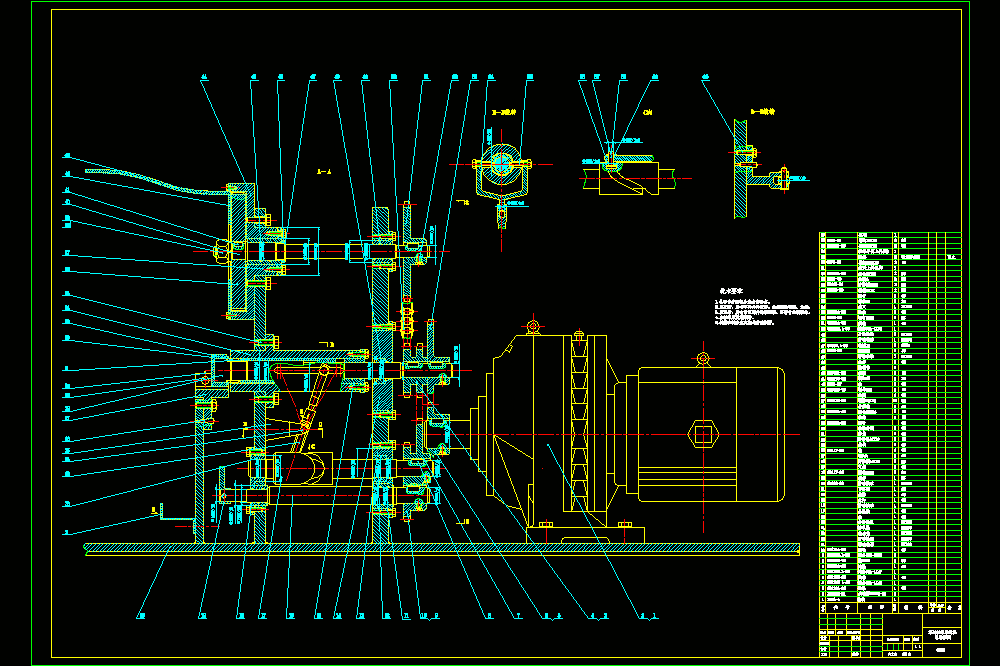Select the tall hatched vertical support plate
Viewport: 1000px width, 666px height.
381,376
